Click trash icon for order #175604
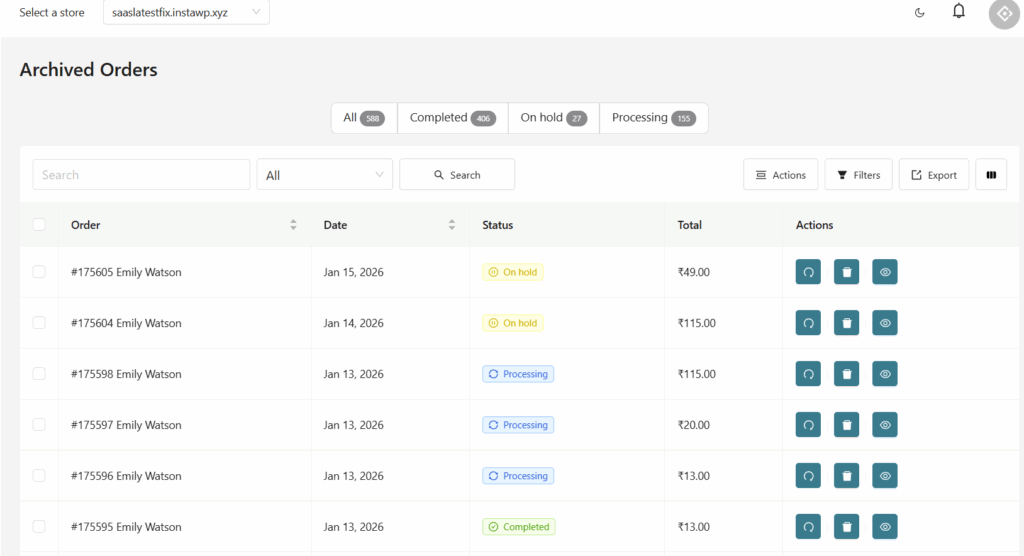This screenshot has width=1024, height=556. [846, 323]
